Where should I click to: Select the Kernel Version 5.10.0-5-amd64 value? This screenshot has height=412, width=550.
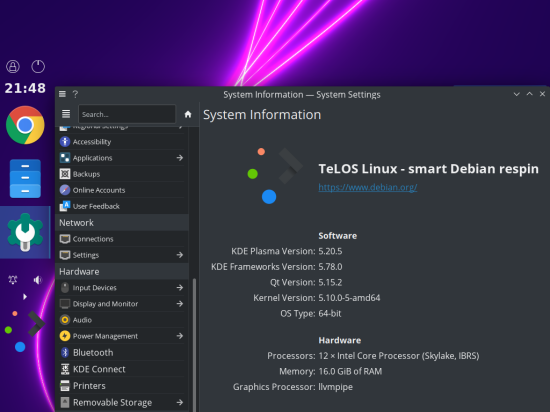pyautogui.click(x=349, y=298)
